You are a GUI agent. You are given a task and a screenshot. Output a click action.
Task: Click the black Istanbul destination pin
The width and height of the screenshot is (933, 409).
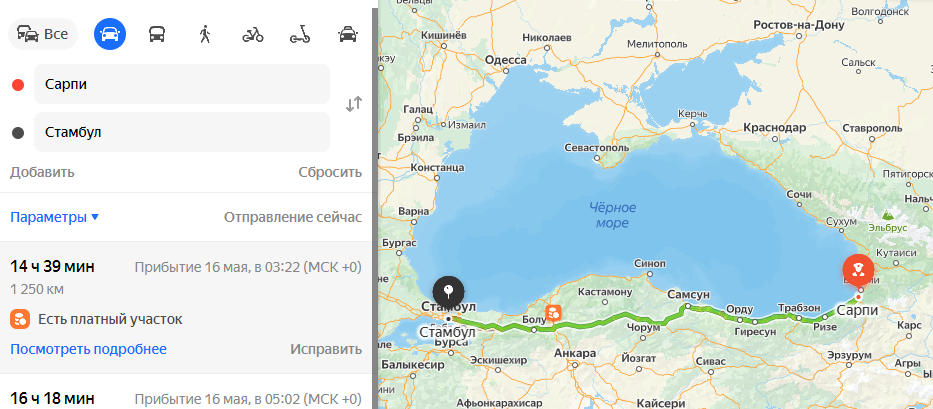coord(449,291)
